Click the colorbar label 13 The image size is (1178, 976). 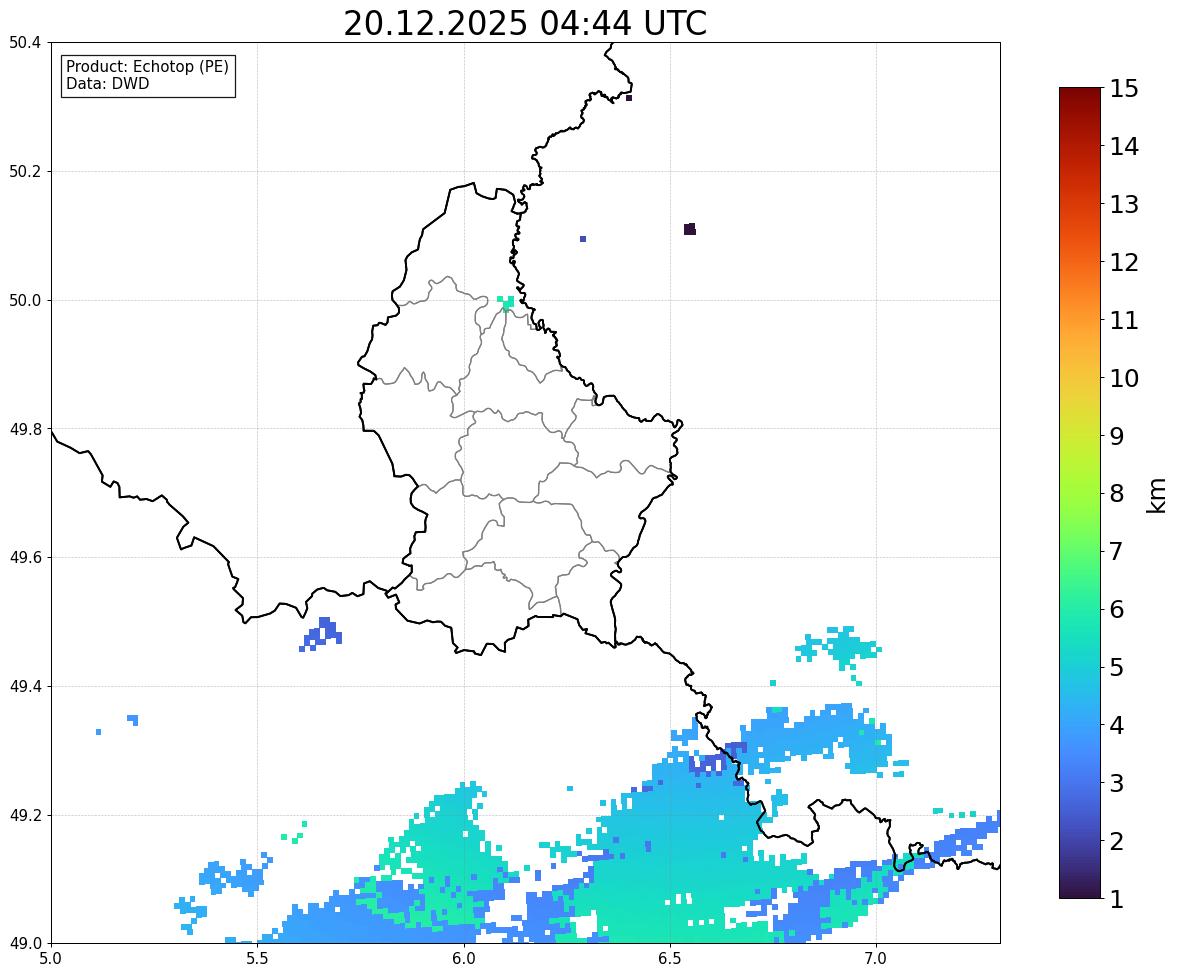pos(1124,204)
